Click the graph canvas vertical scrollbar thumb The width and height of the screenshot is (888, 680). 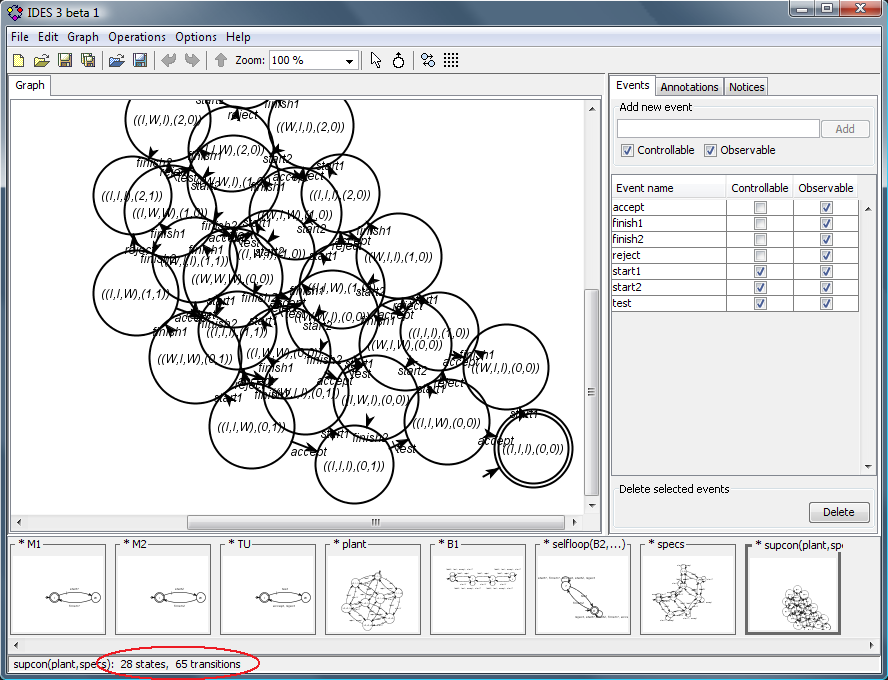click(591, 392)
